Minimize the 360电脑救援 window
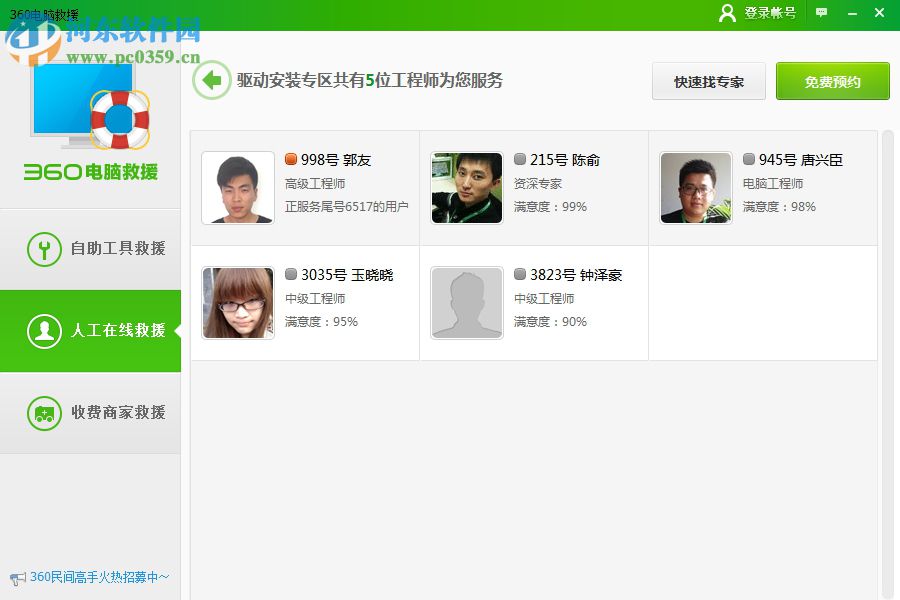This screenshot has width=900, height=600. (x=852, y=13)
